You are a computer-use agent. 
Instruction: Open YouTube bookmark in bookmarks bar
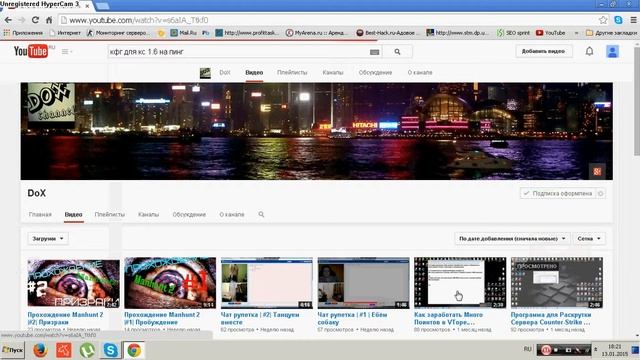tap(551, 33)
